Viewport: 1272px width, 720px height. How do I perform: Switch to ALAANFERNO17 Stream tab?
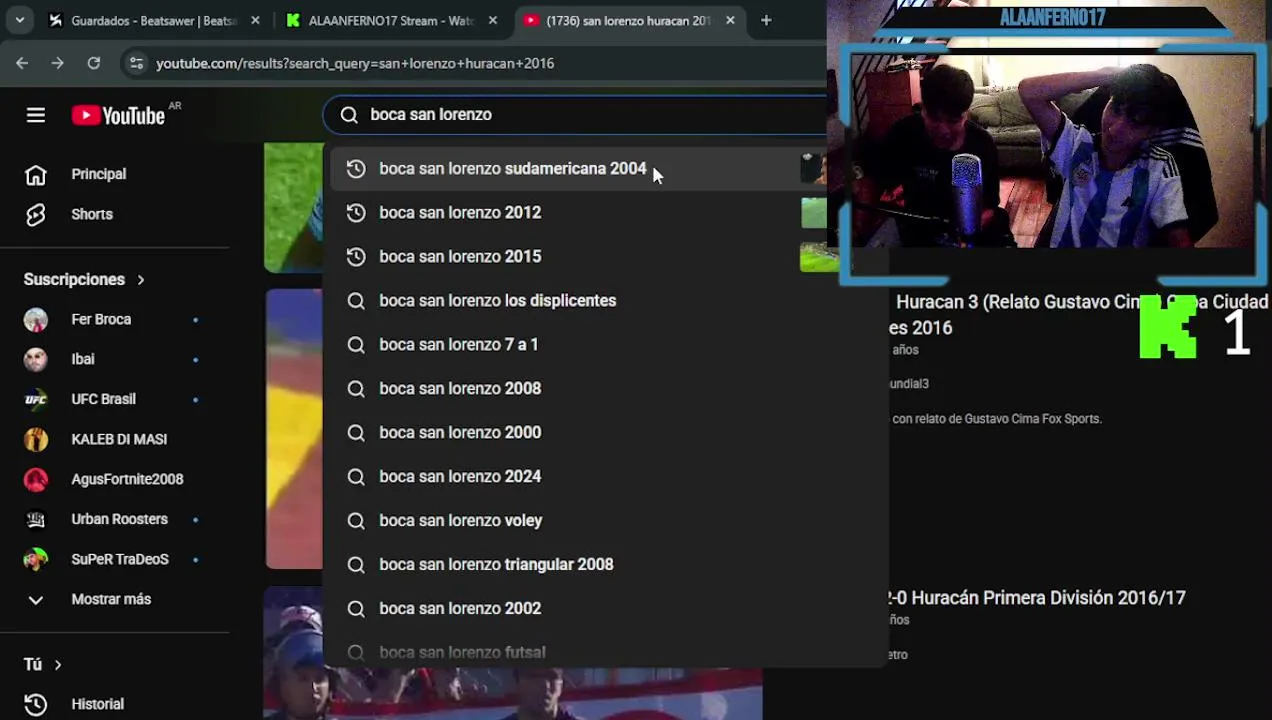(392, 20)
